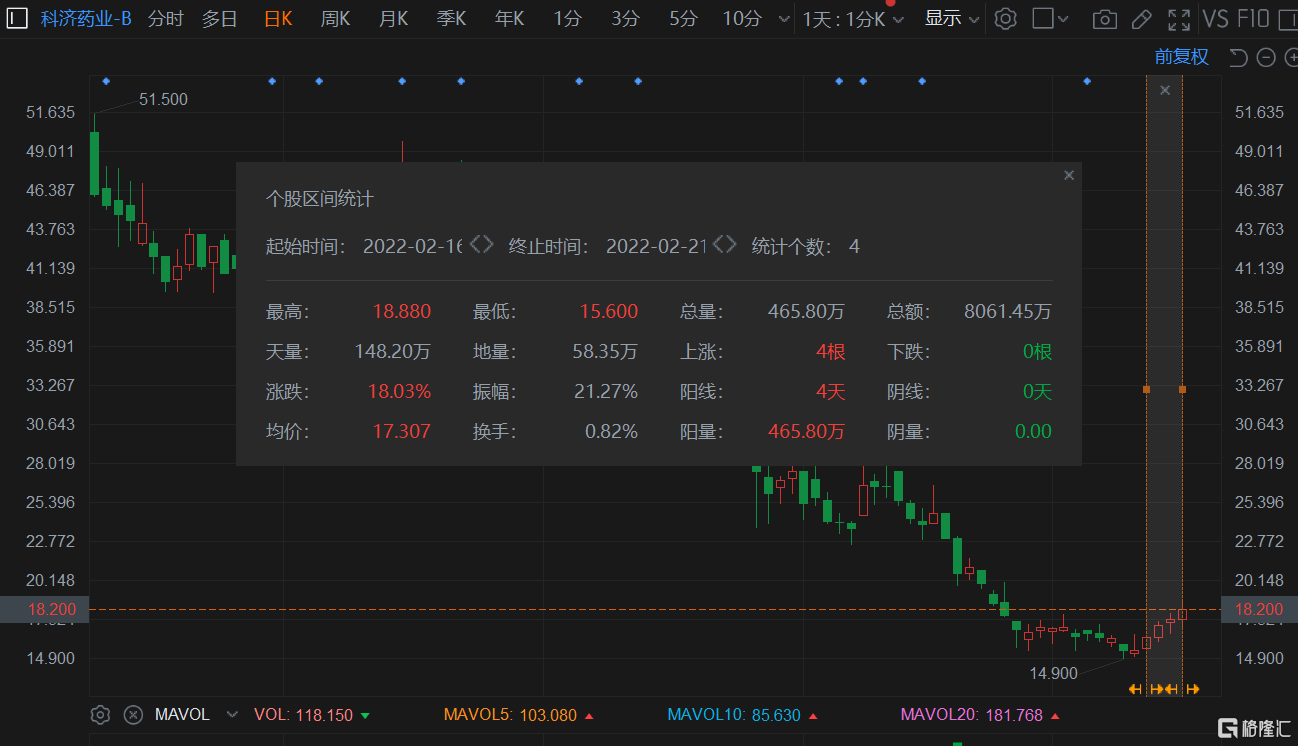Click the 起始时间 date field
This screenshot has width=1298, height=746.
click(x=412, y=246)
